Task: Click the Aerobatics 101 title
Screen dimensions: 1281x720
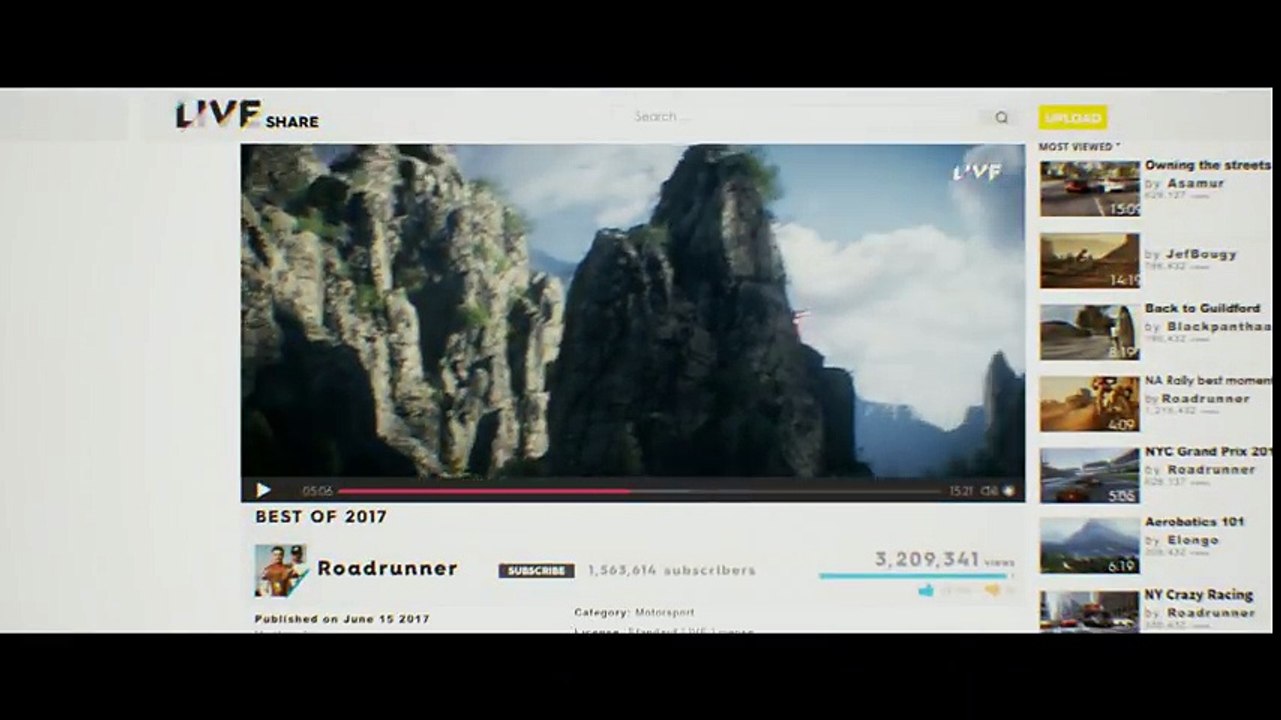Action: click(1194, 522)
